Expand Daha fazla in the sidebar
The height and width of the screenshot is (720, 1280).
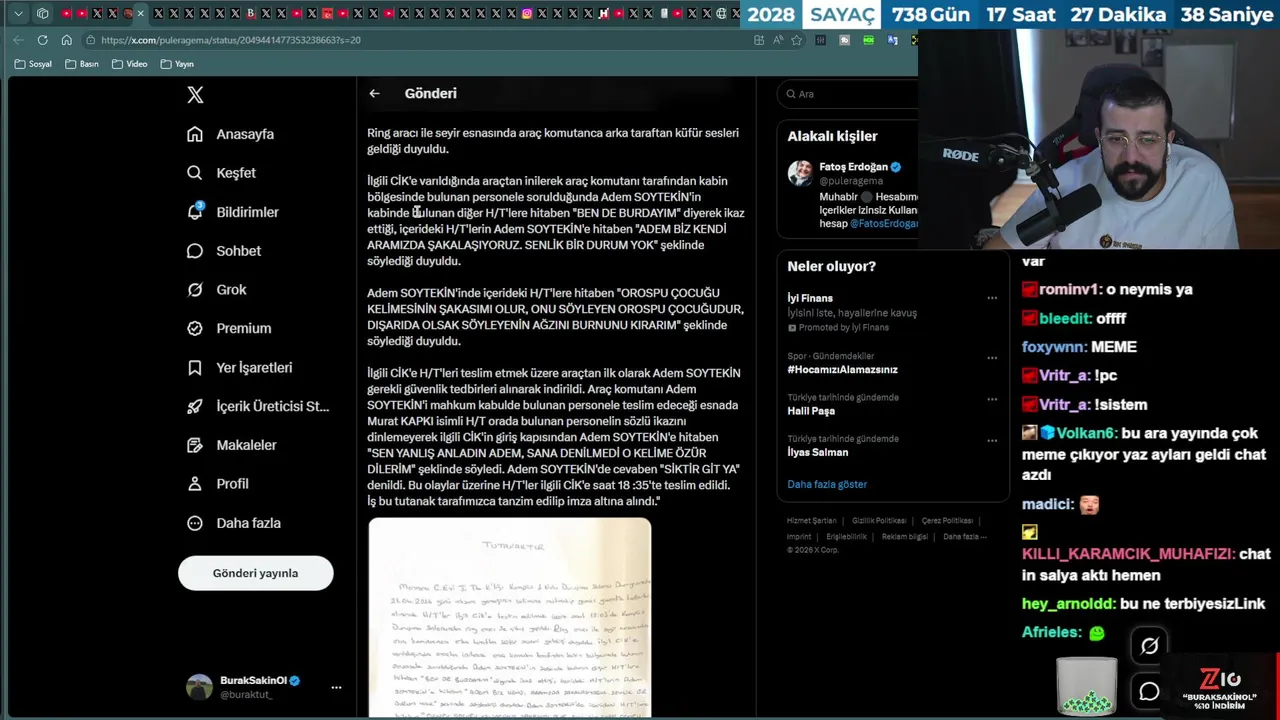[233, 523]
